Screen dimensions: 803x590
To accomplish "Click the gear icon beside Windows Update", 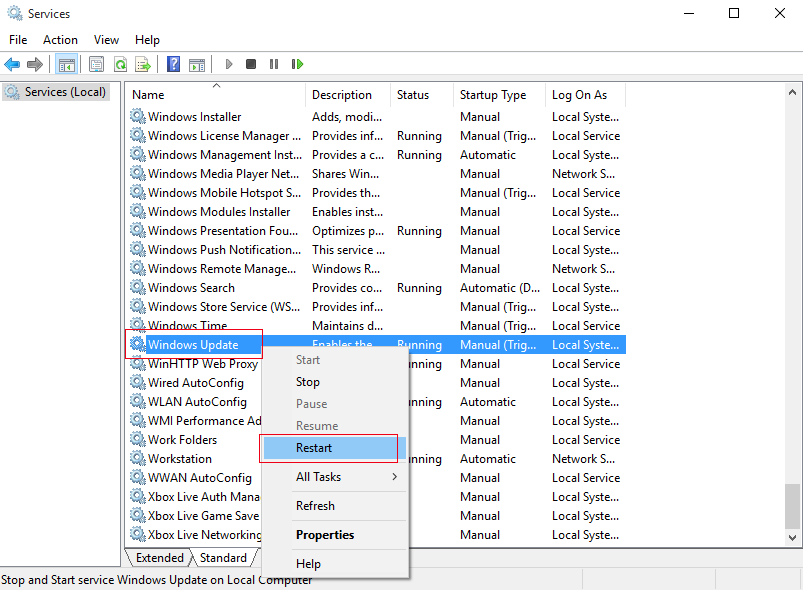I will click(137, 344).
